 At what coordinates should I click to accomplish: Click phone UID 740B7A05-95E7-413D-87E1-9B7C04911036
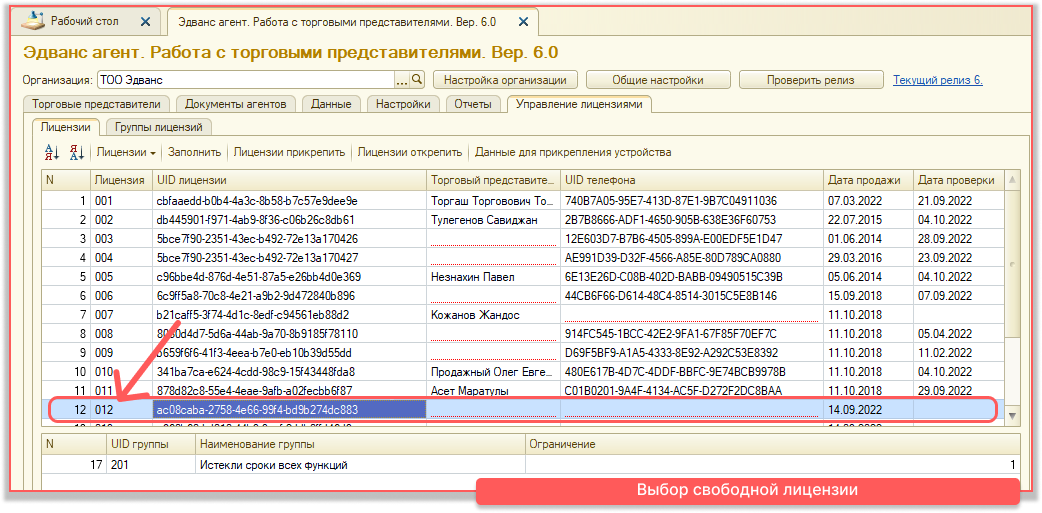(692, 201)
